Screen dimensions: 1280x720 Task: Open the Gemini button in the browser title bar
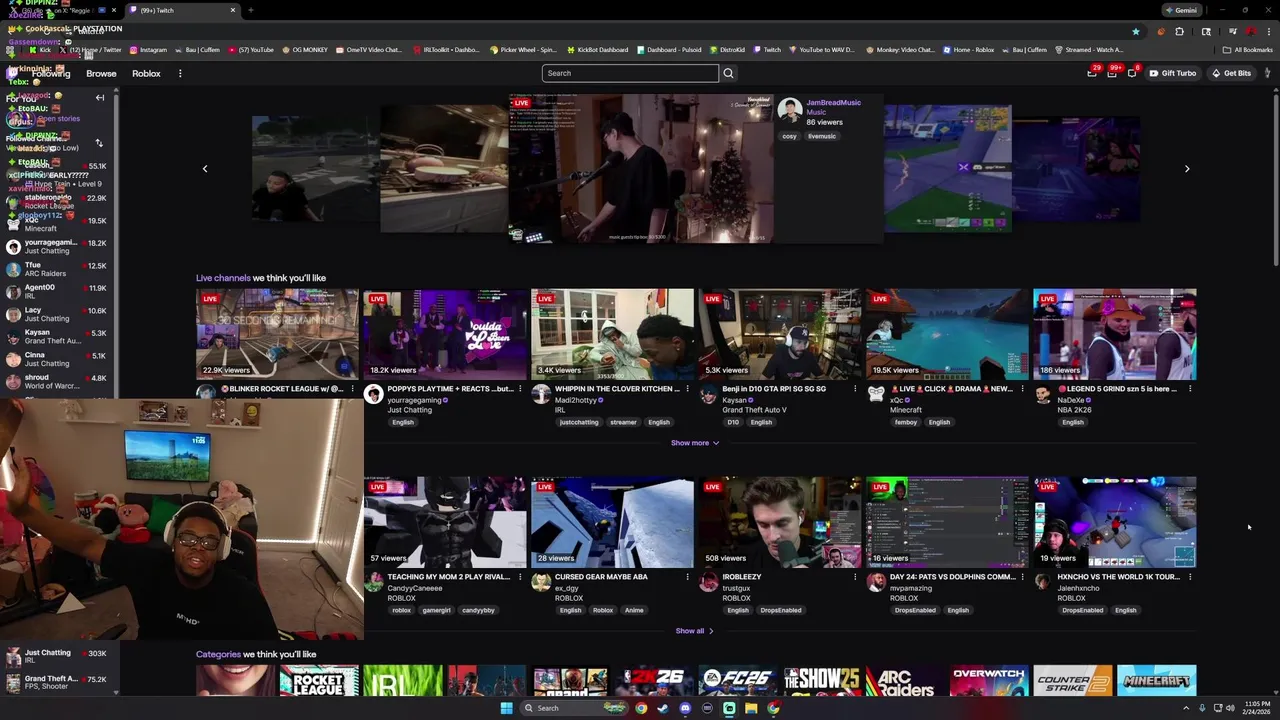(1181, 10)
